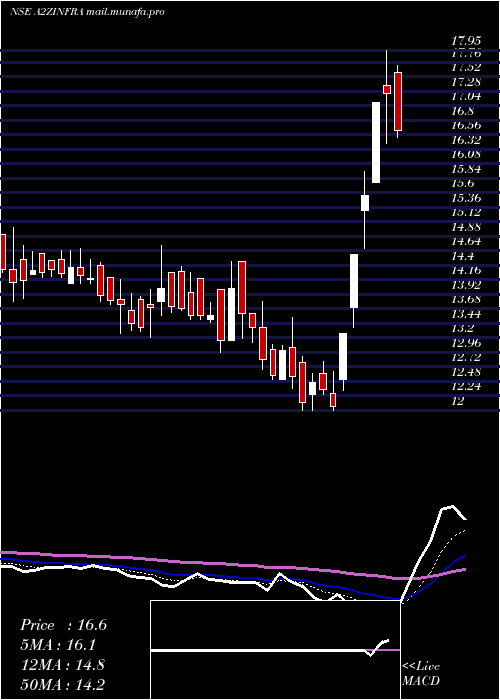The image size is (500, 700).
Task: Click the 16.8 price axis label
Action: pos(464,111)
